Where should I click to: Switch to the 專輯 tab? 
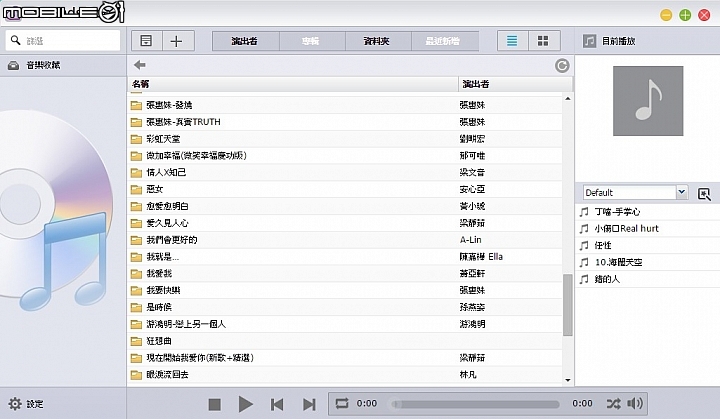(311, 41)
